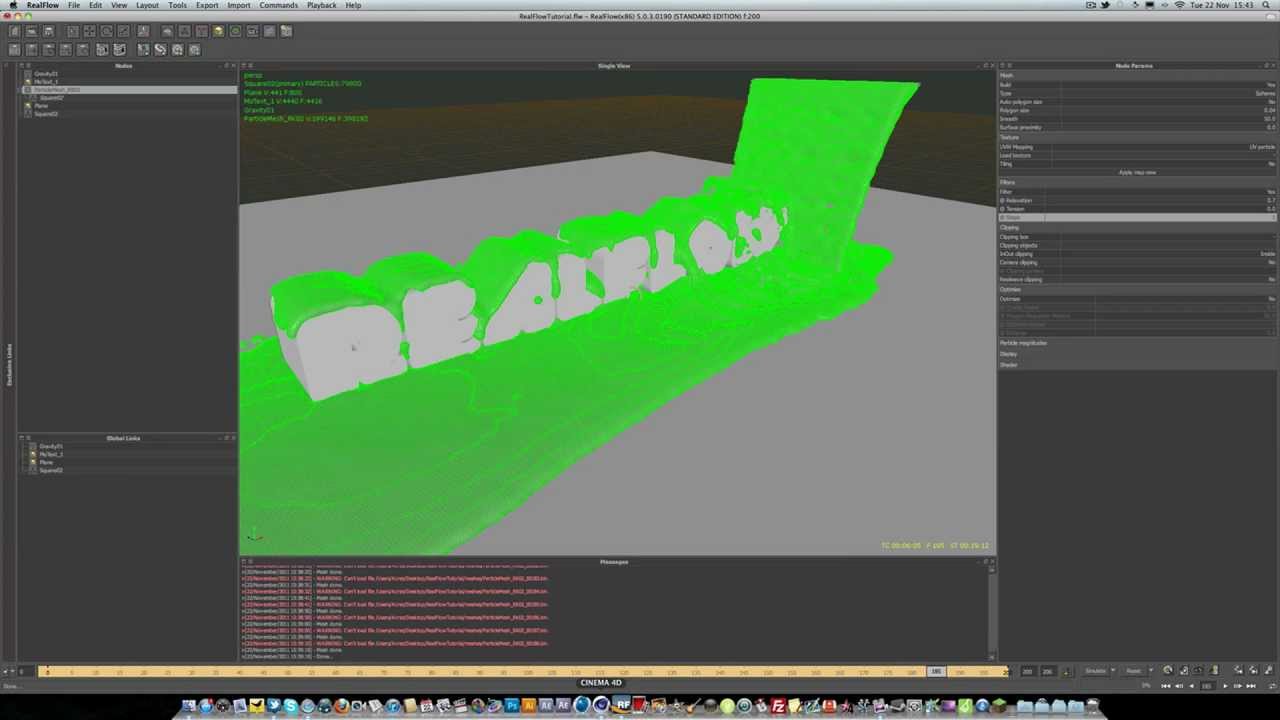Image resolution: width=1280 pixels, height=720 pixels.
Task: Click the chain link icon in second toolbar
Action: click(160, 49)
